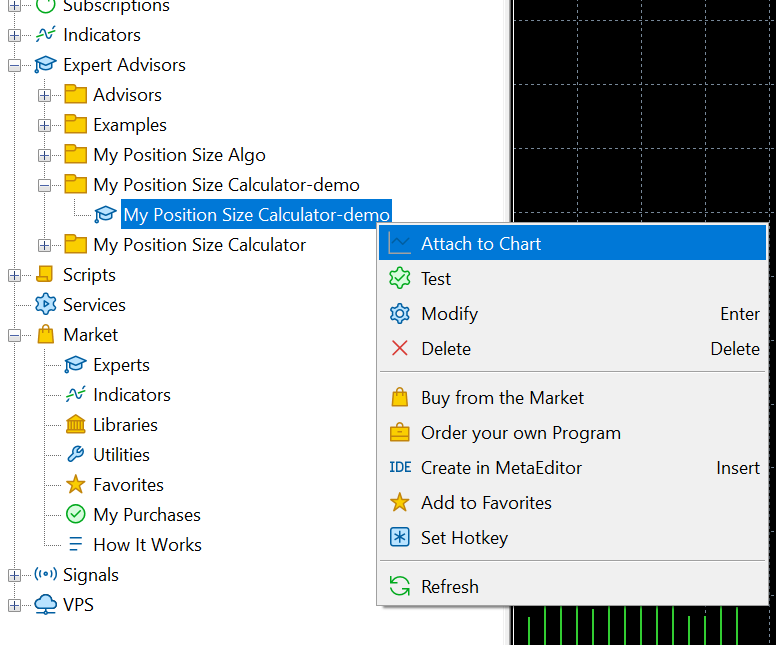Click the green Refresh arrows icon
The image size is (776, 645).
click(x=400, y=586)
